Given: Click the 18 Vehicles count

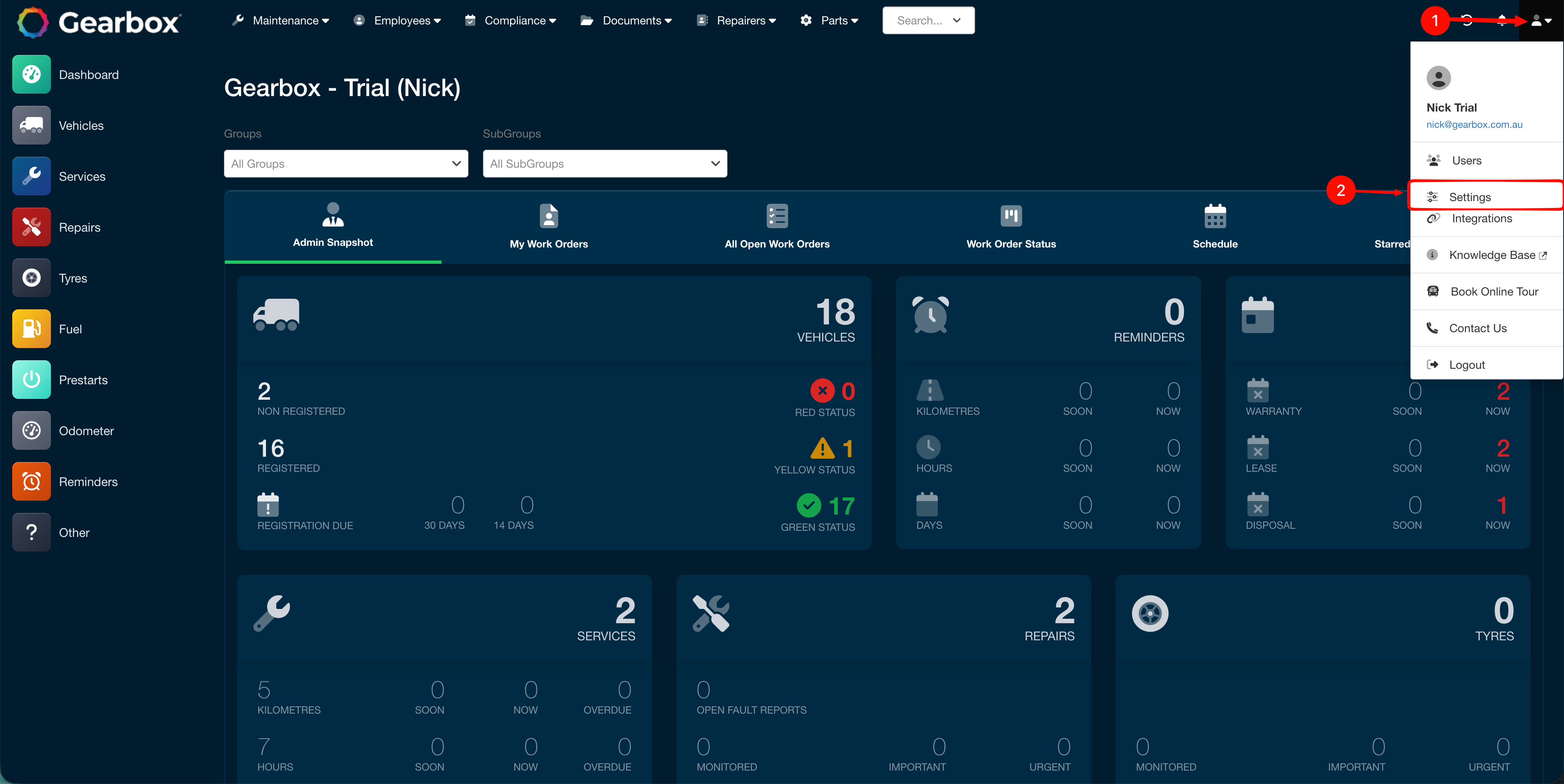Looking at the screenshot, I should [835, 312].
